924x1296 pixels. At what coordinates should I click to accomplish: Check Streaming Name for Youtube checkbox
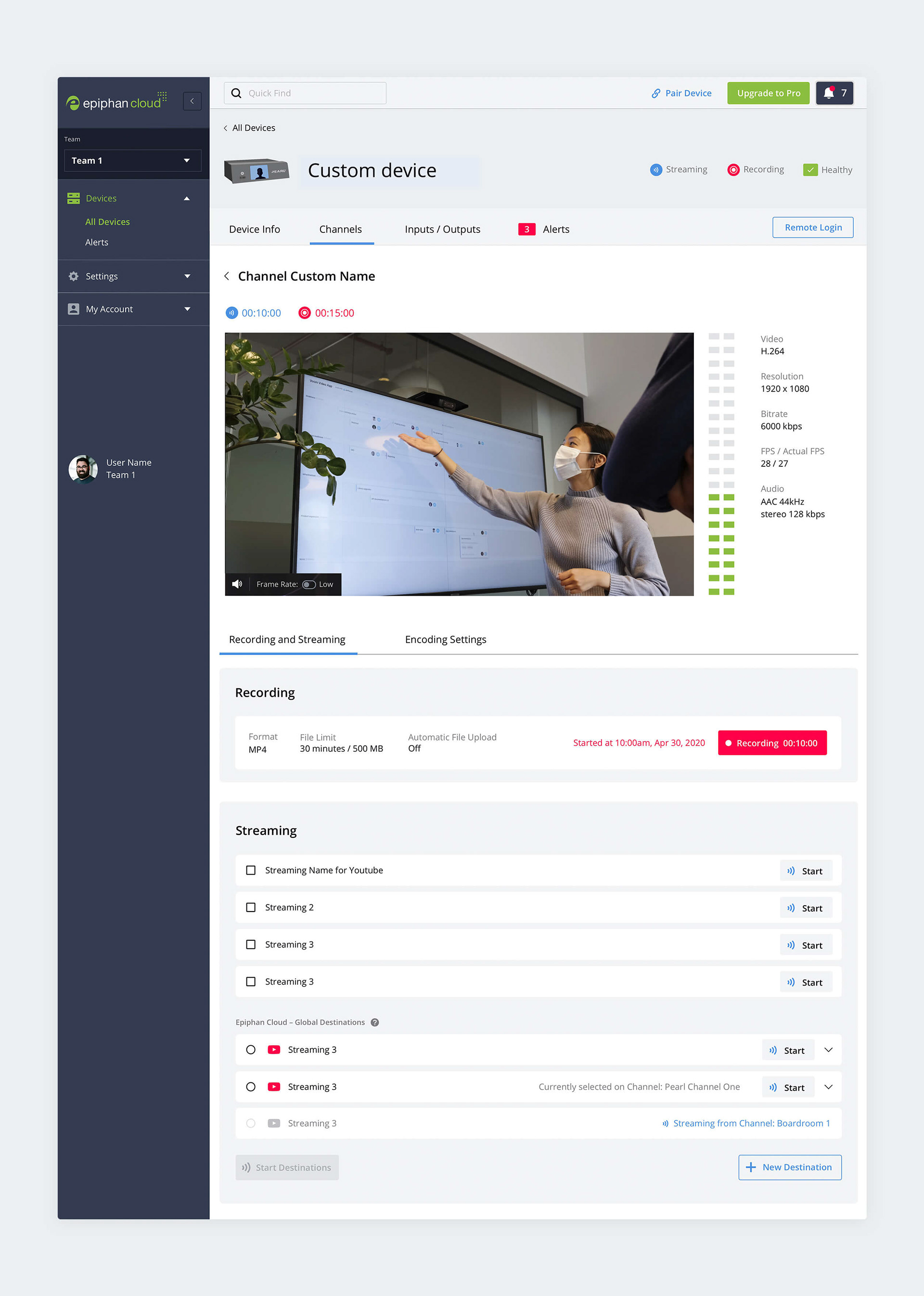(251, 871)
